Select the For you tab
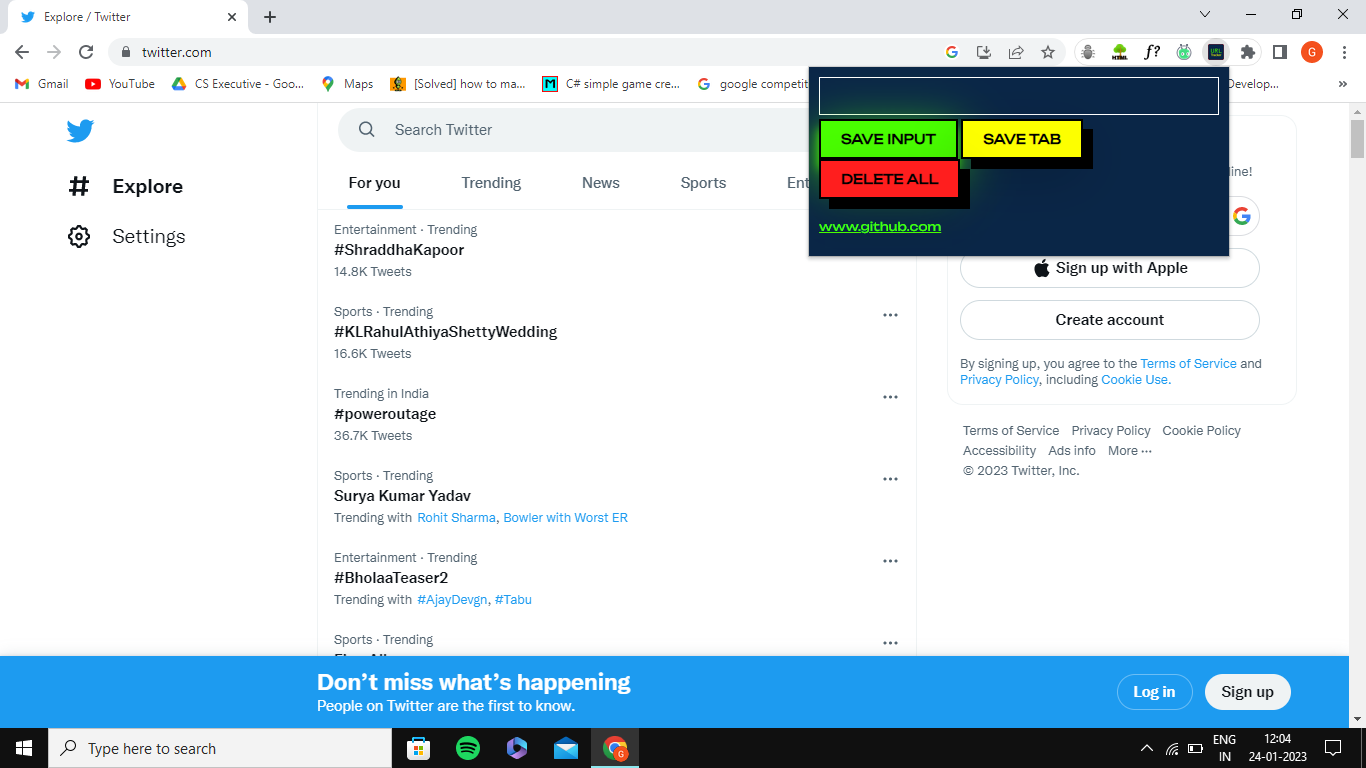The height and width of the screenshot is (768, 1366). (x=374, y=183)
